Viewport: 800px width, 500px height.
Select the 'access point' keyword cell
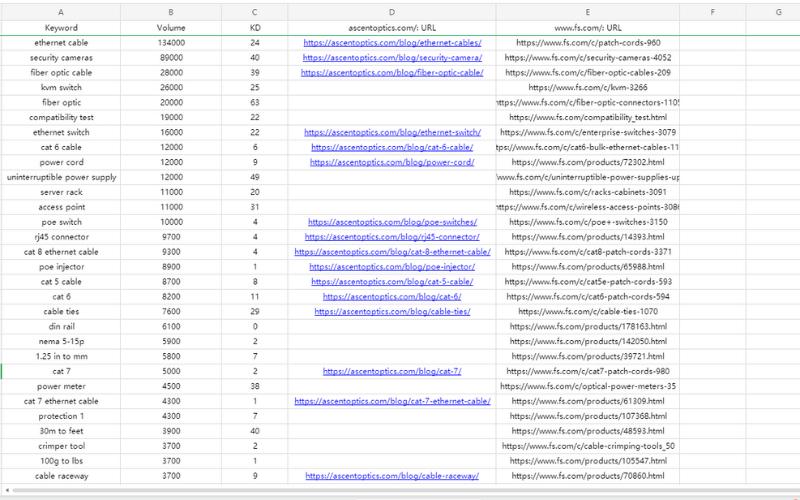point(61,207)
